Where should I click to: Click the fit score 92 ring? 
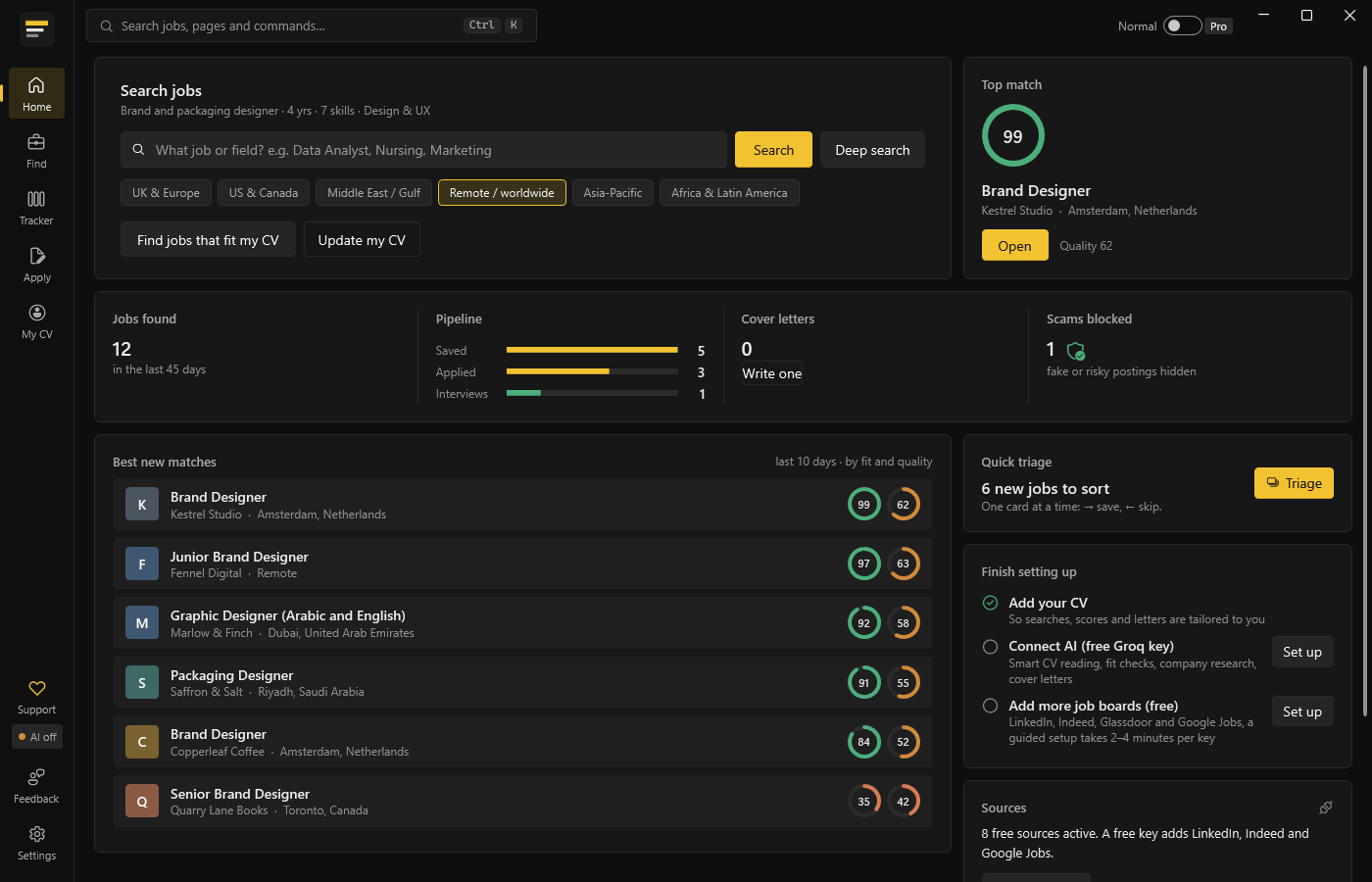[x=863, y=623]
